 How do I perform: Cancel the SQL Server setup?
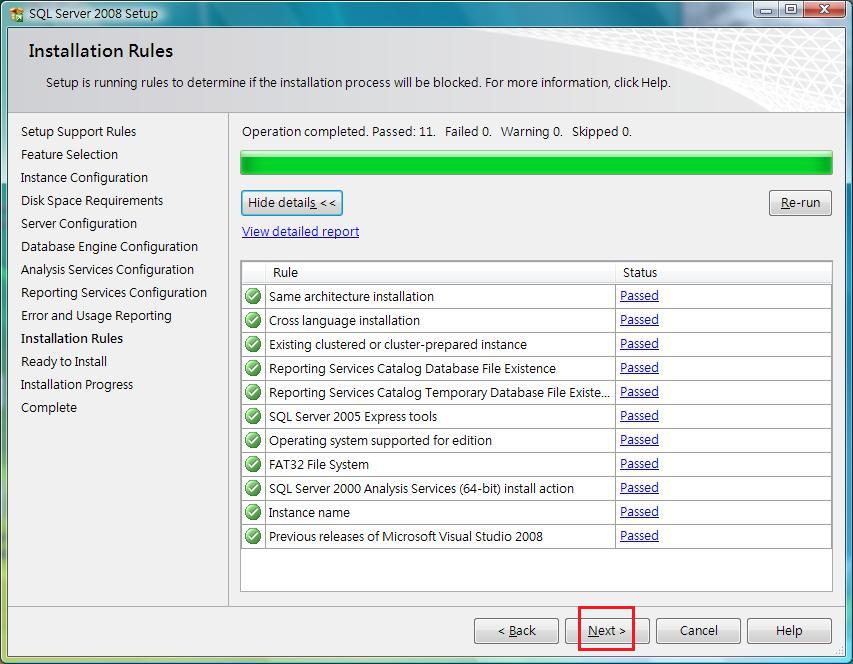(x=699, y=630)
